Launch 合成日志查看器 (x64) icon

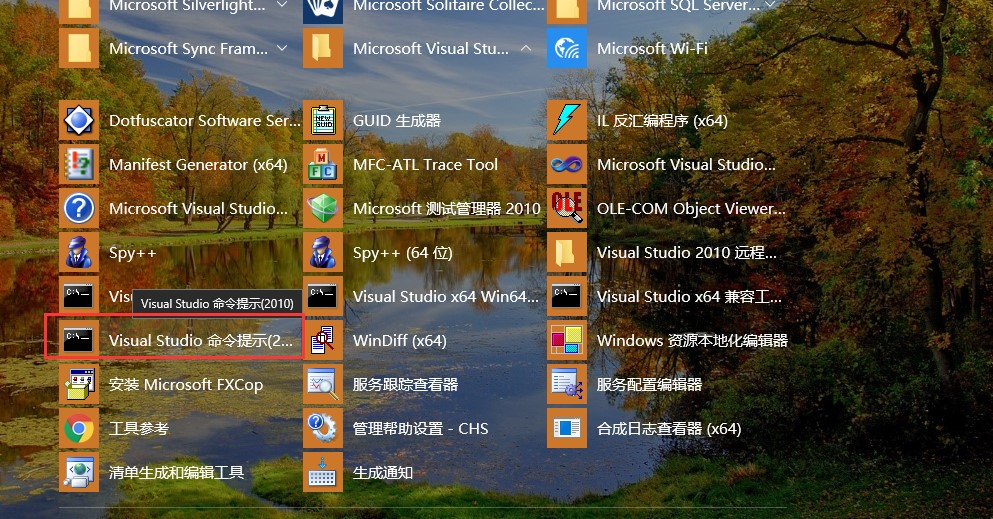point(567,428)
